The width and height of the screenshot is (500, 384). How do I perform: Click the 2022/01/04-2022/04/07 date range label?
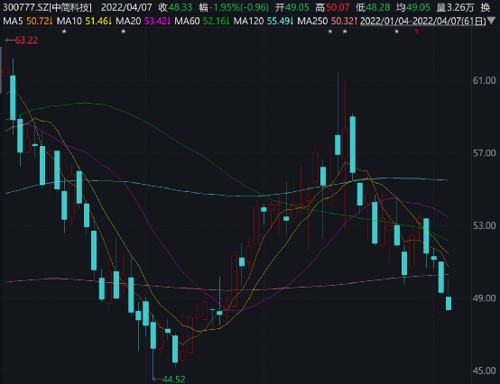click(x=423, y=21)
